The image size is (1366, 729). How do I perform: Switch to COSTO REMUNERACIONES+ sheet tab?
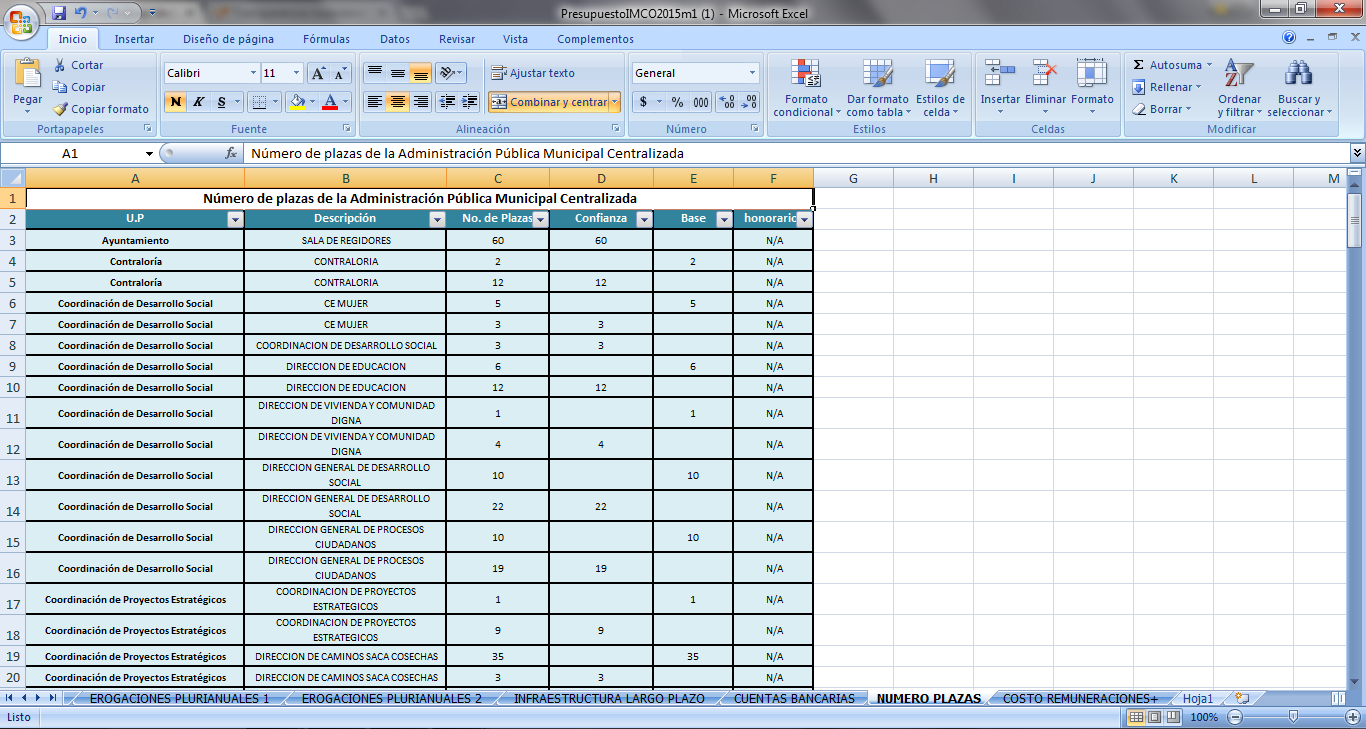pyautogui.click(x=1080, y=698)
